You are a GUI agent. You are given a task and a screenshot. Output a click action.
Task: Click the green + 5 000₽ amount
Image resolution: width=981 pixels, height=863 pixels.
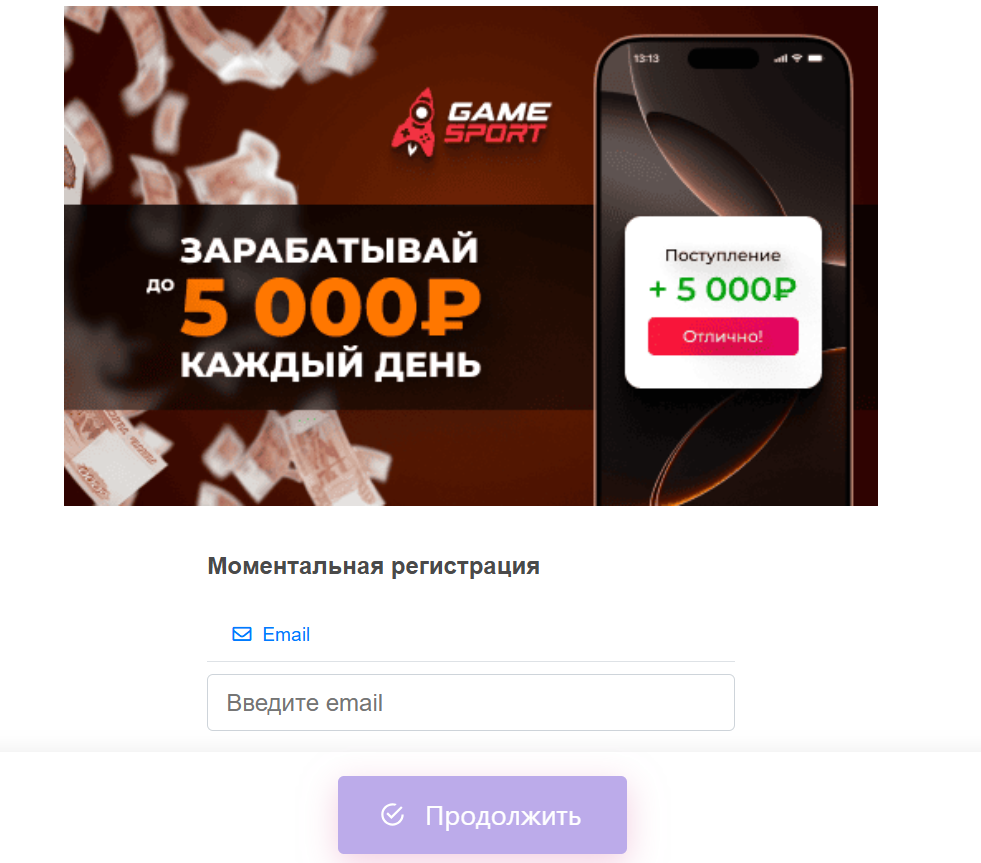click(723, 289)
